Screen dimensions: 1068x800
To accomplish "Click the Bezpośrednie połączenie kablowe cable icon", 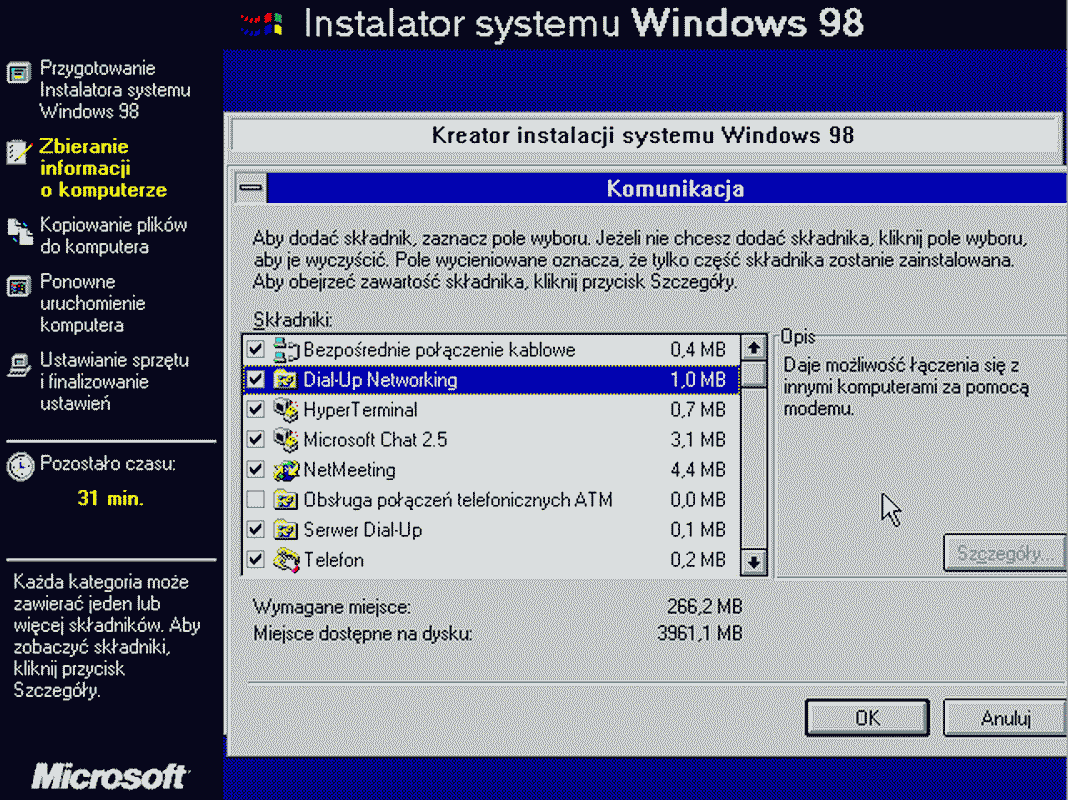I will pos(286,349).
